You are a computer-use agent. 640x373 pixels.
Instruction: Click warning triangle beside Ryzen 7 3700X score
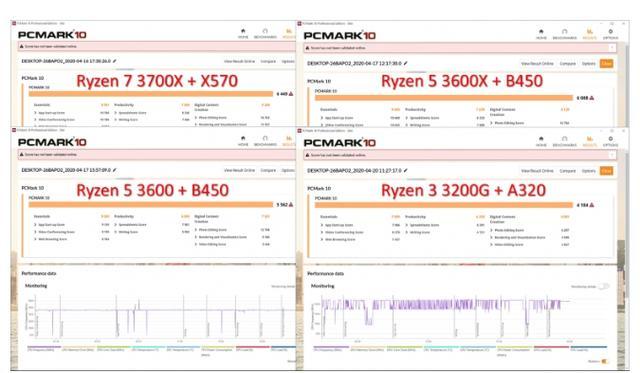pos(291,94)
